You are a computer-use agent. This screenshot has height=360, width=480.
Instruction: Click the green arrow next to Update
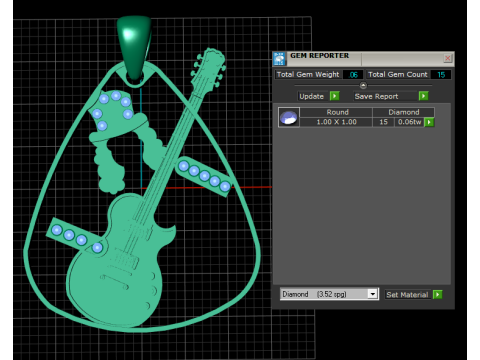334,96
